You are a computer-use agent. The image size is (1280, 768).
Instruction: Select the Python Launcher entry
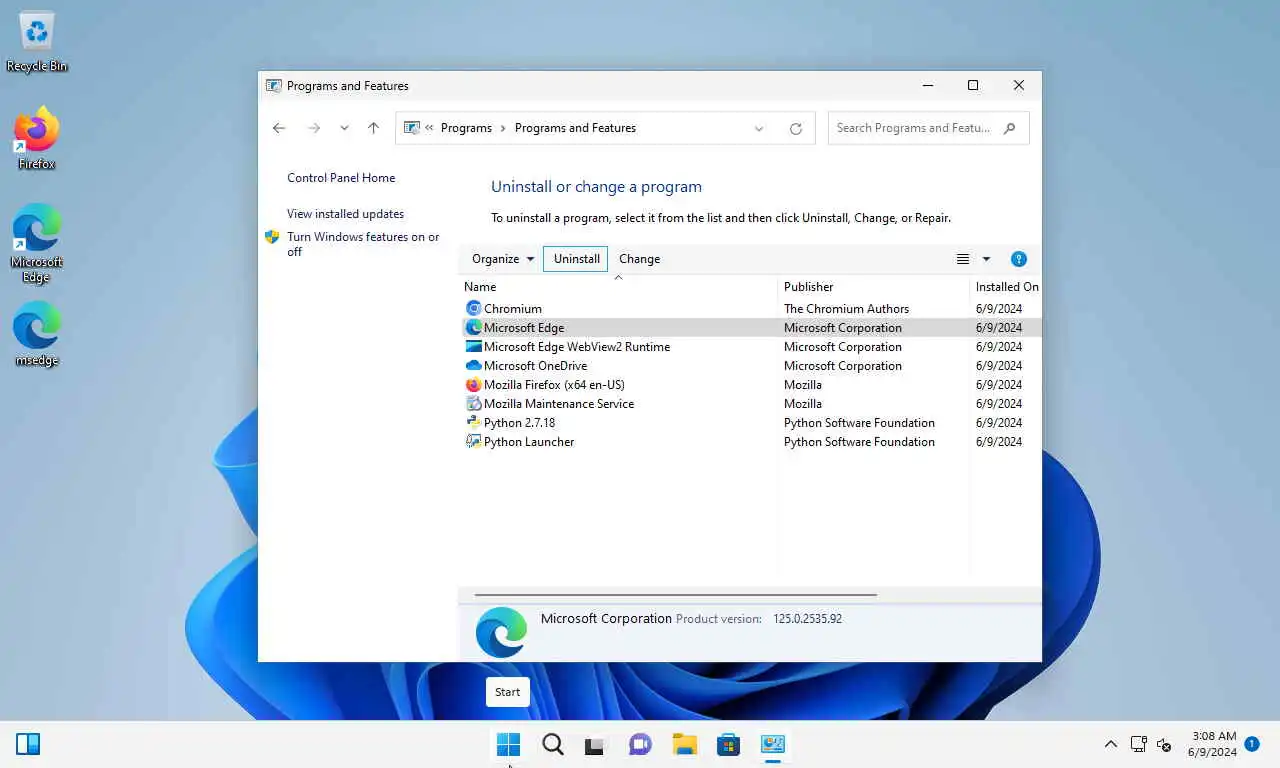(750, 442)
